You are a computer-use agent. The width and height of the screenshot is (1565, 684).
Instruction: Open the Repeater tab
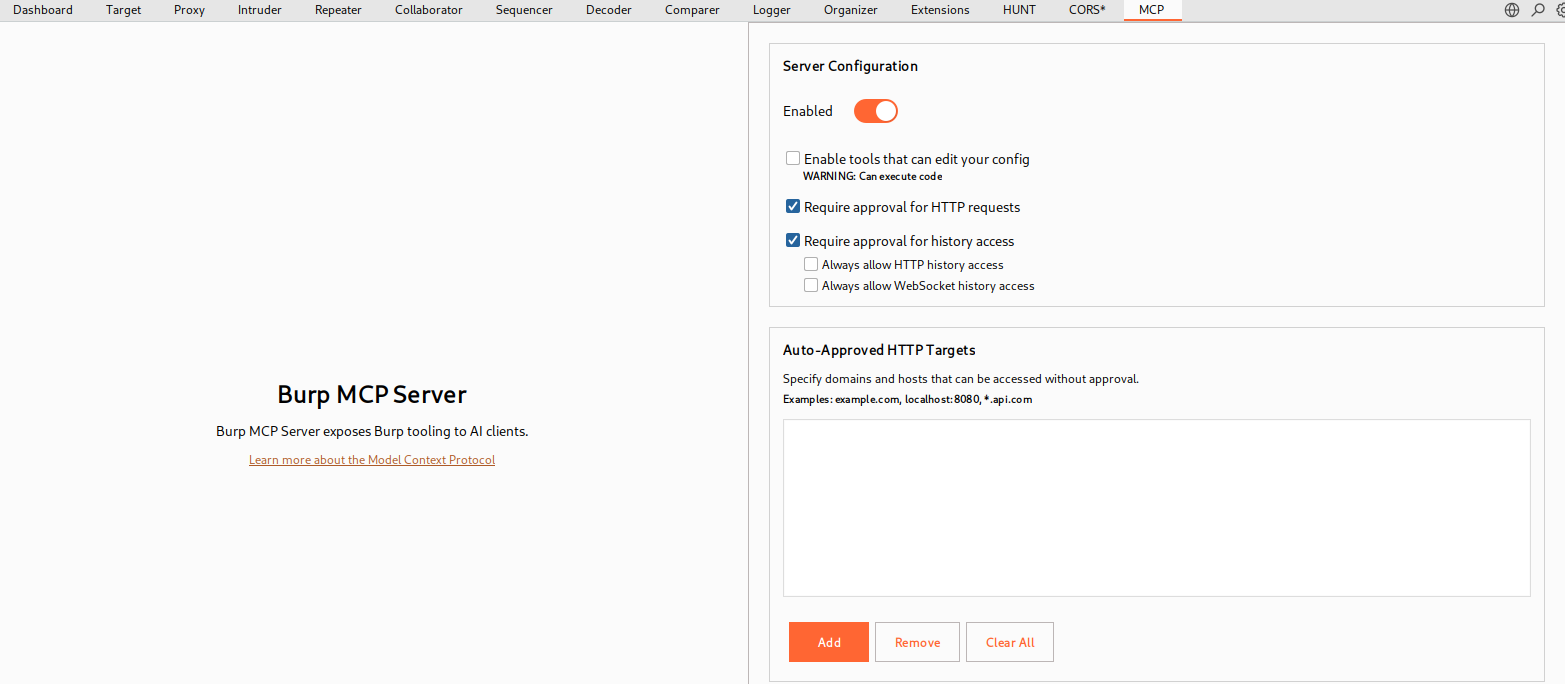pos(338,10)
